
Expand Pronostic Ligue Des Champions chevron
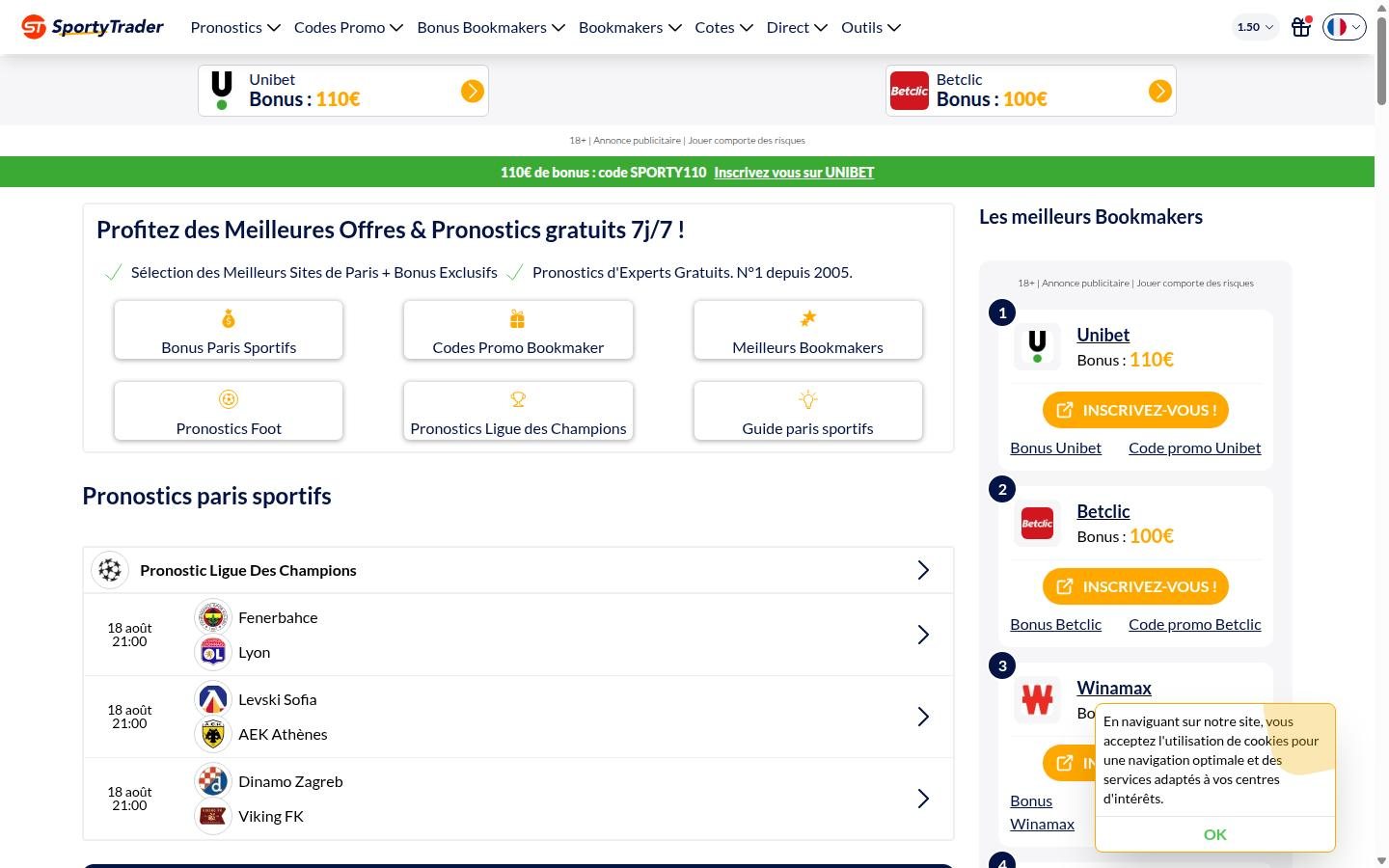(923, 570)
